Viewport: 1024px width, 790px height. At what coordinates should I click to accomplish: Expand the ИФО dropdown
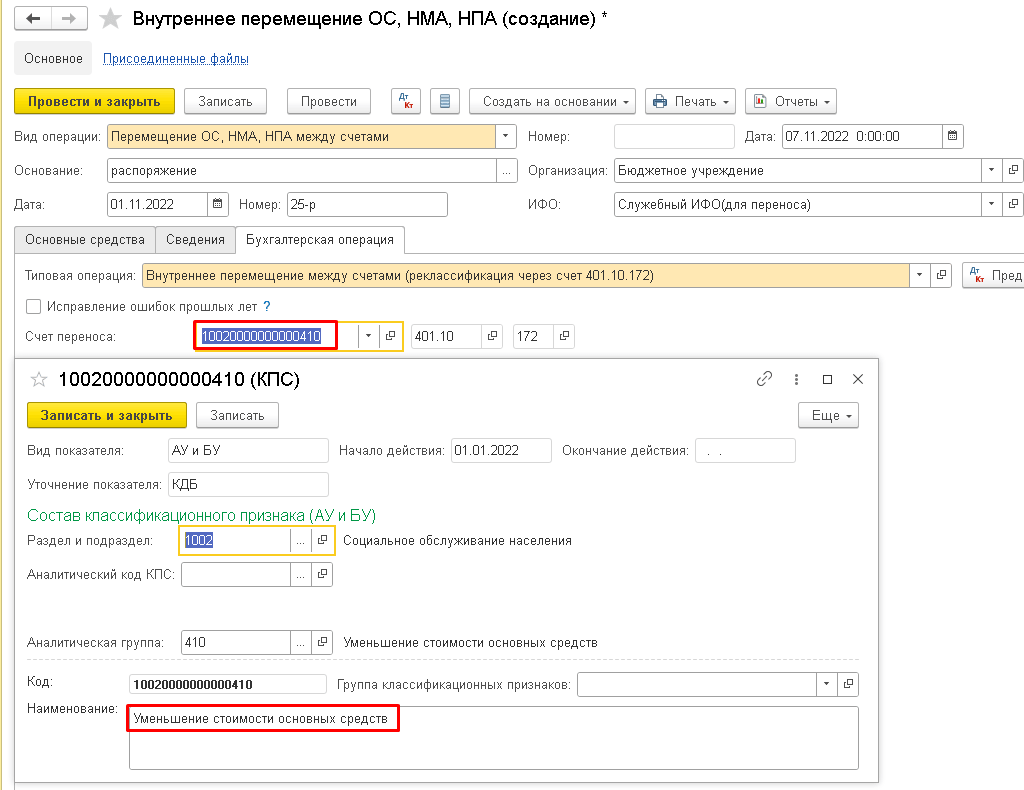tap(991, 204)
